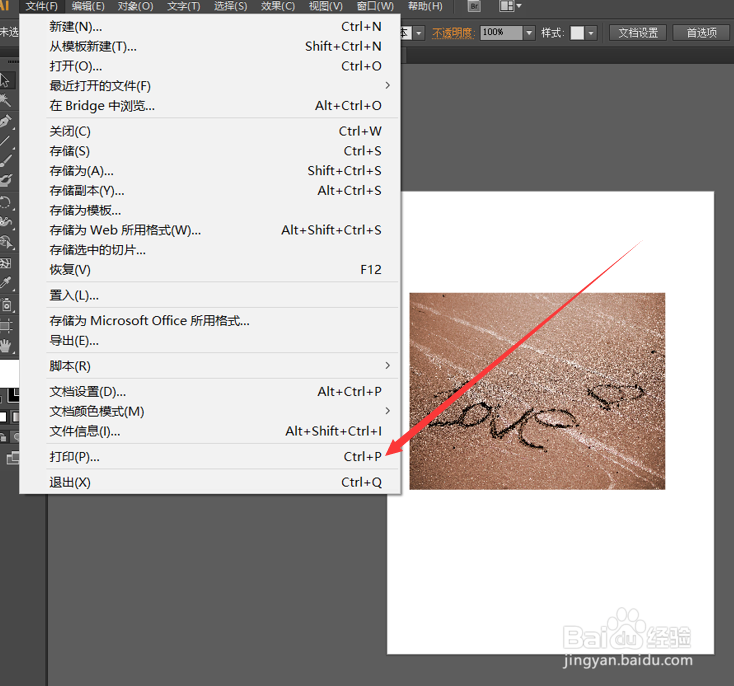Close the open 文件(F) menu

coord(42,6)
